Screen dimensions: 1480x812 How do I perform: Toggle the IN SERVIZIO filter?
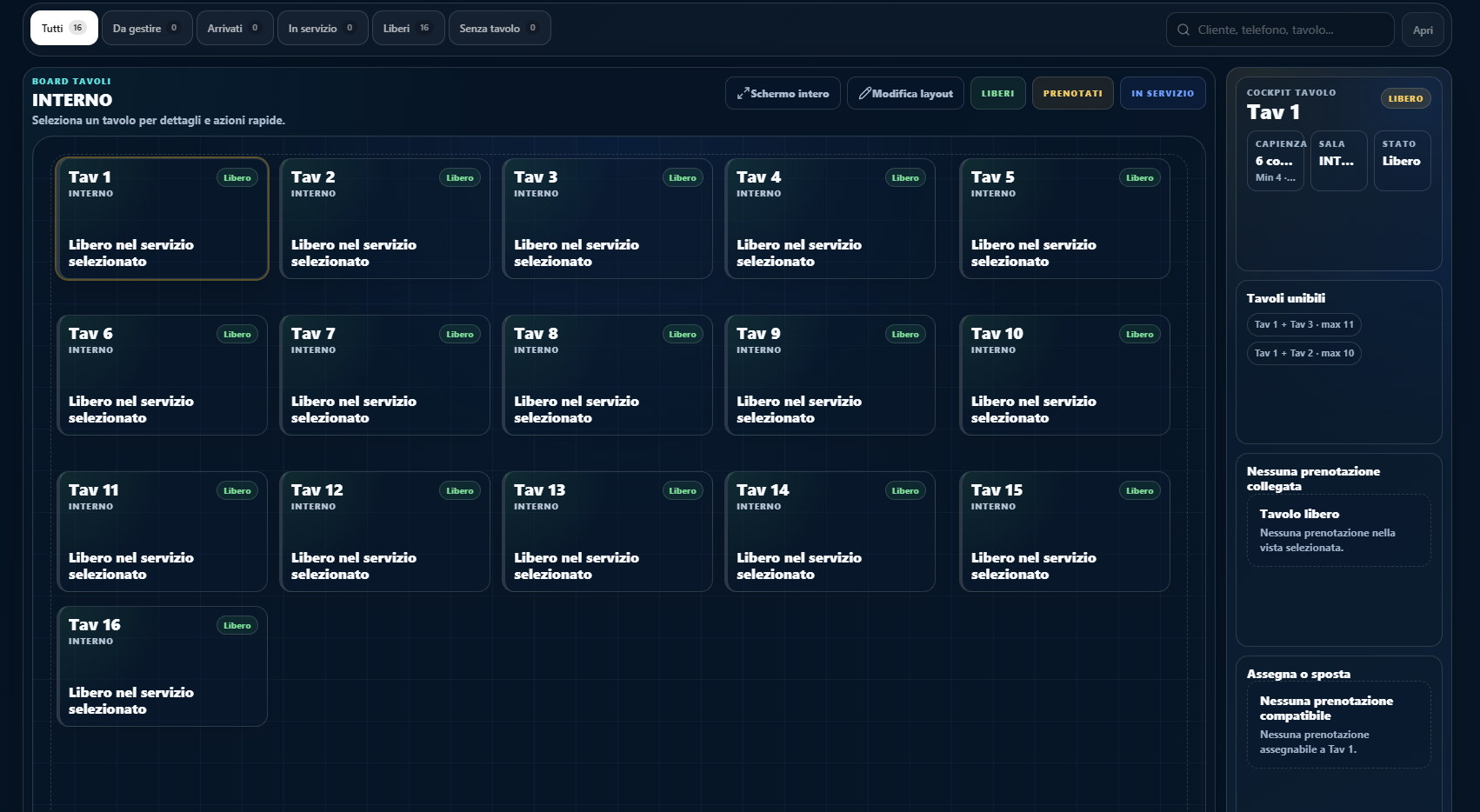point(1163,93)
